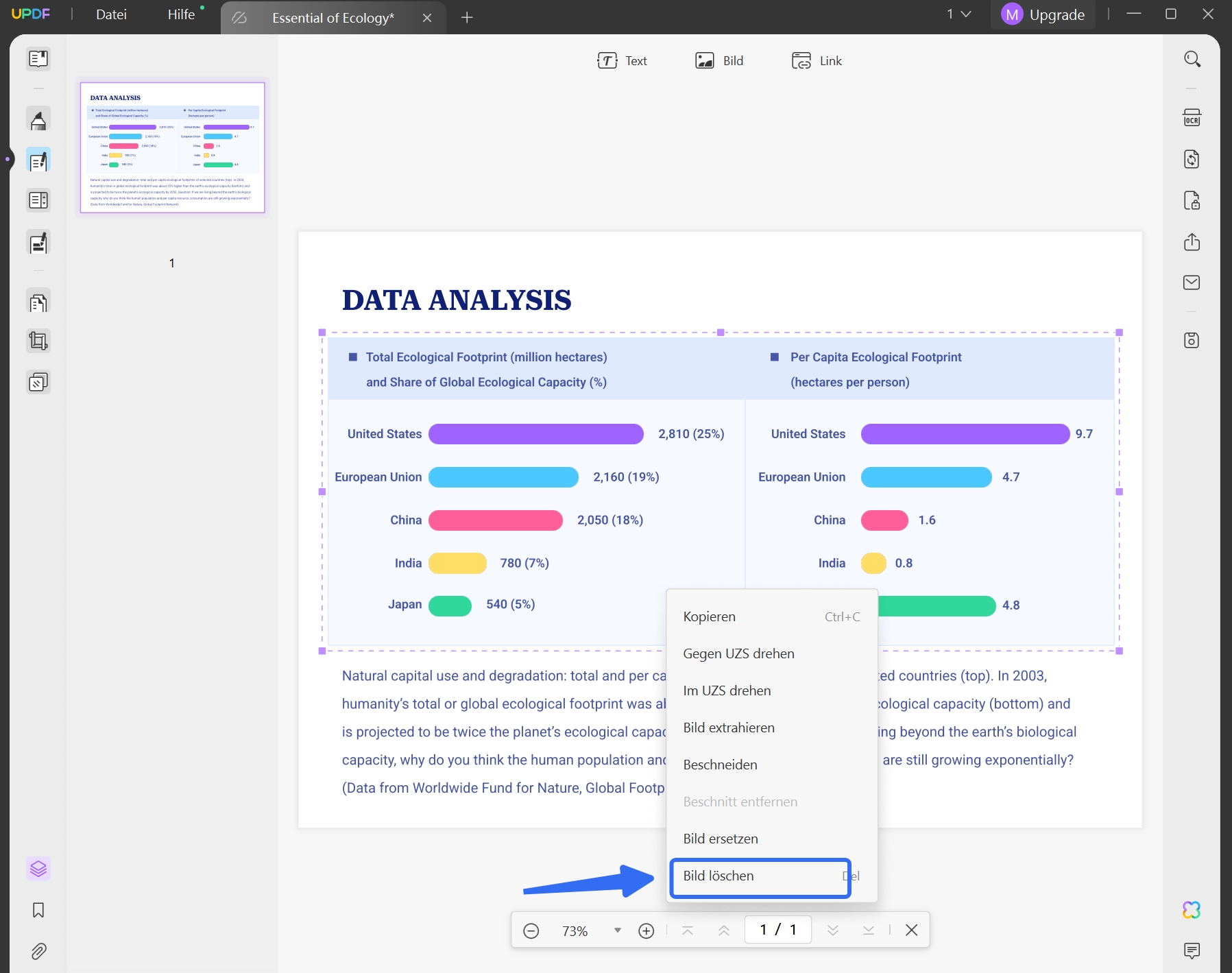Open the Protect PDF lock icon
The width and height of the screenshot is (1232, 973).
[1192, 200]
